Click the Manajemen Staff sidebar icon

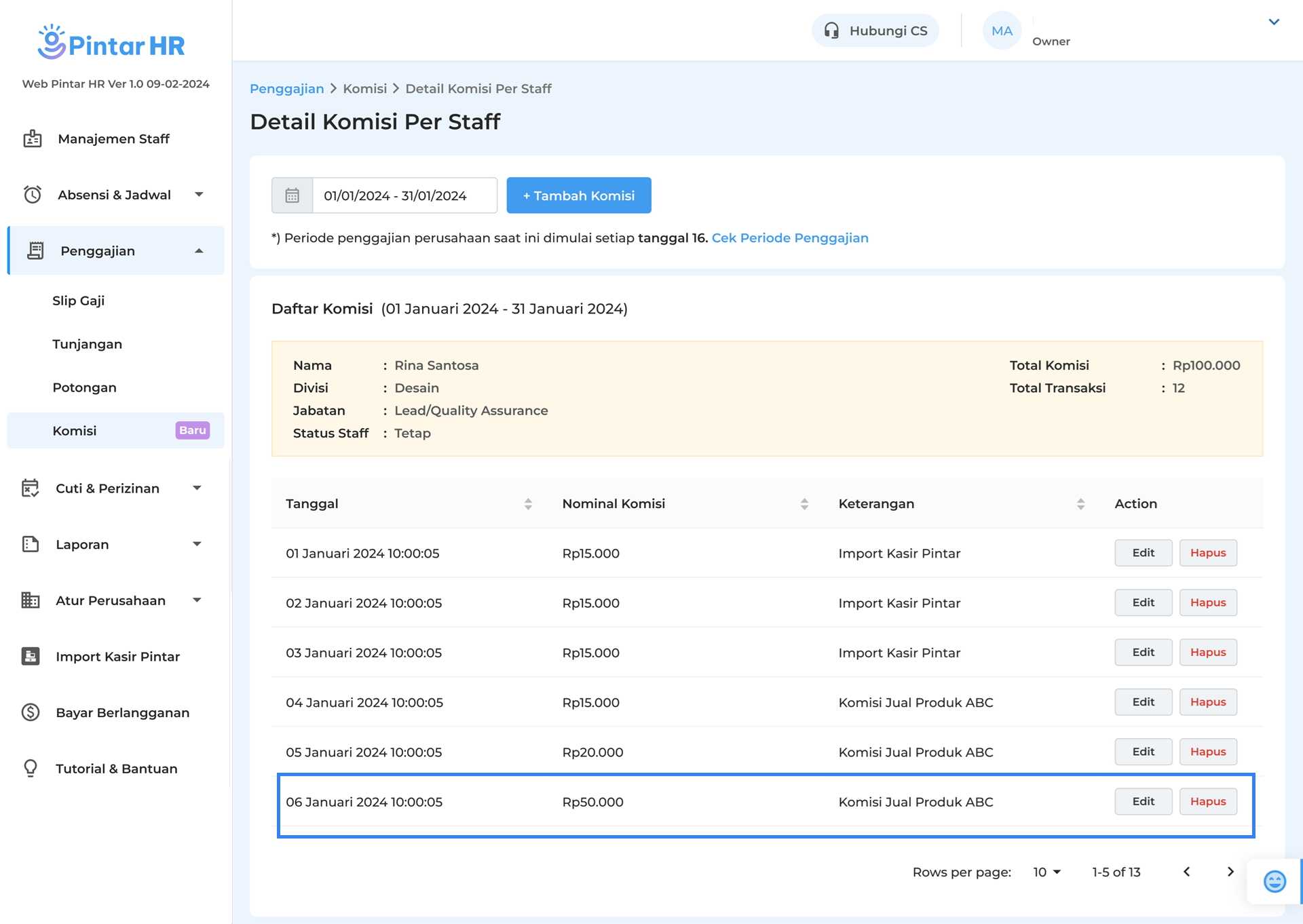coord(33,138)
